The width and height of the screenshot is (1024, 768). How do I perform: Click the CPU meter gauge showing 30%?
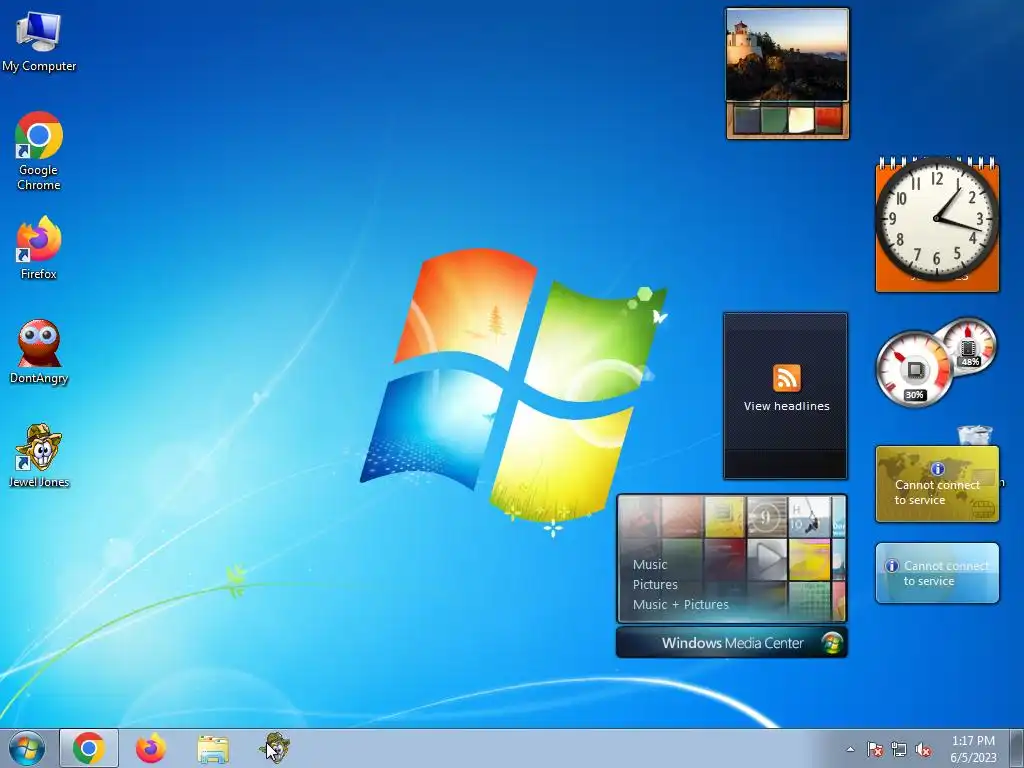coord(914,370)
